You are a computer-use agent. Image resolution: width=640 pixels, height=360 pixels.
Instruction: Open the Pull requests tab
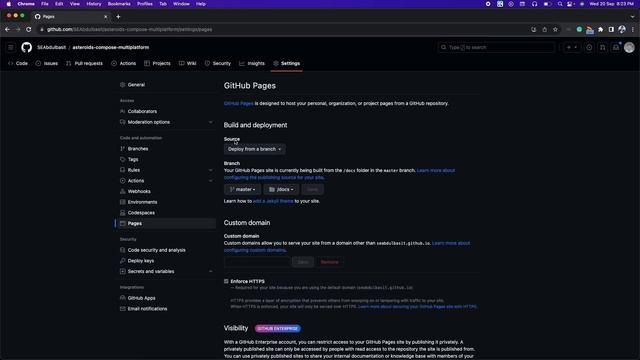coord(84,63)
